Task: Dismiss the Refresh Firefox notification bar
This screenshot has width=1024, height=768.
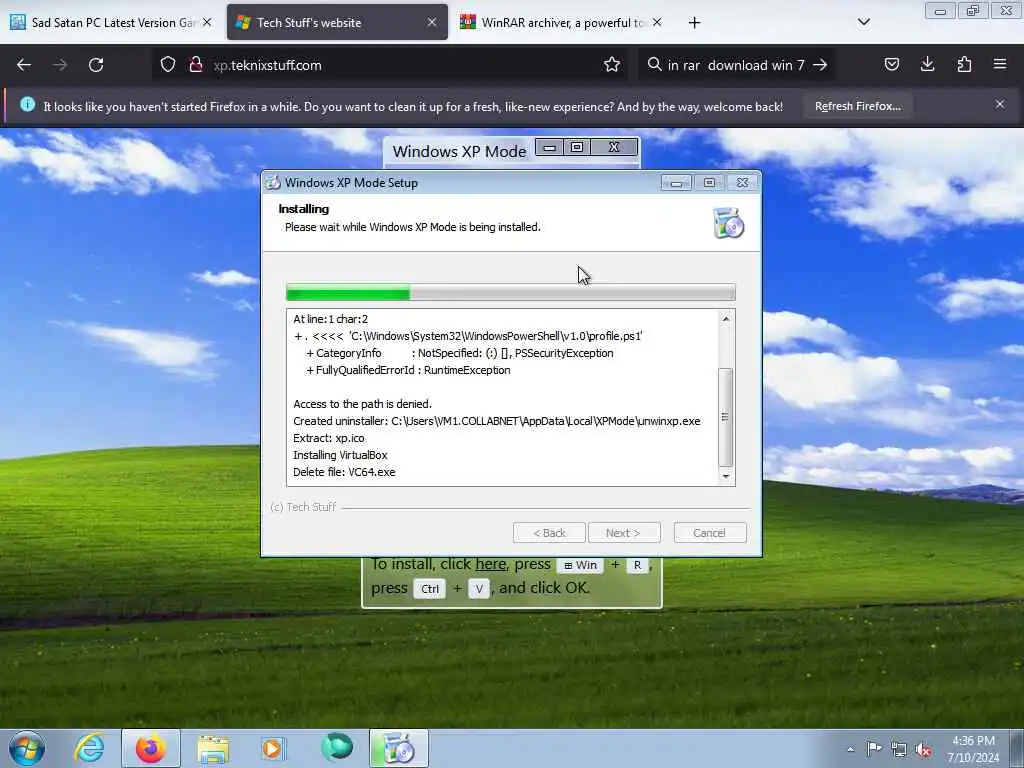Action: (1000, 104)
